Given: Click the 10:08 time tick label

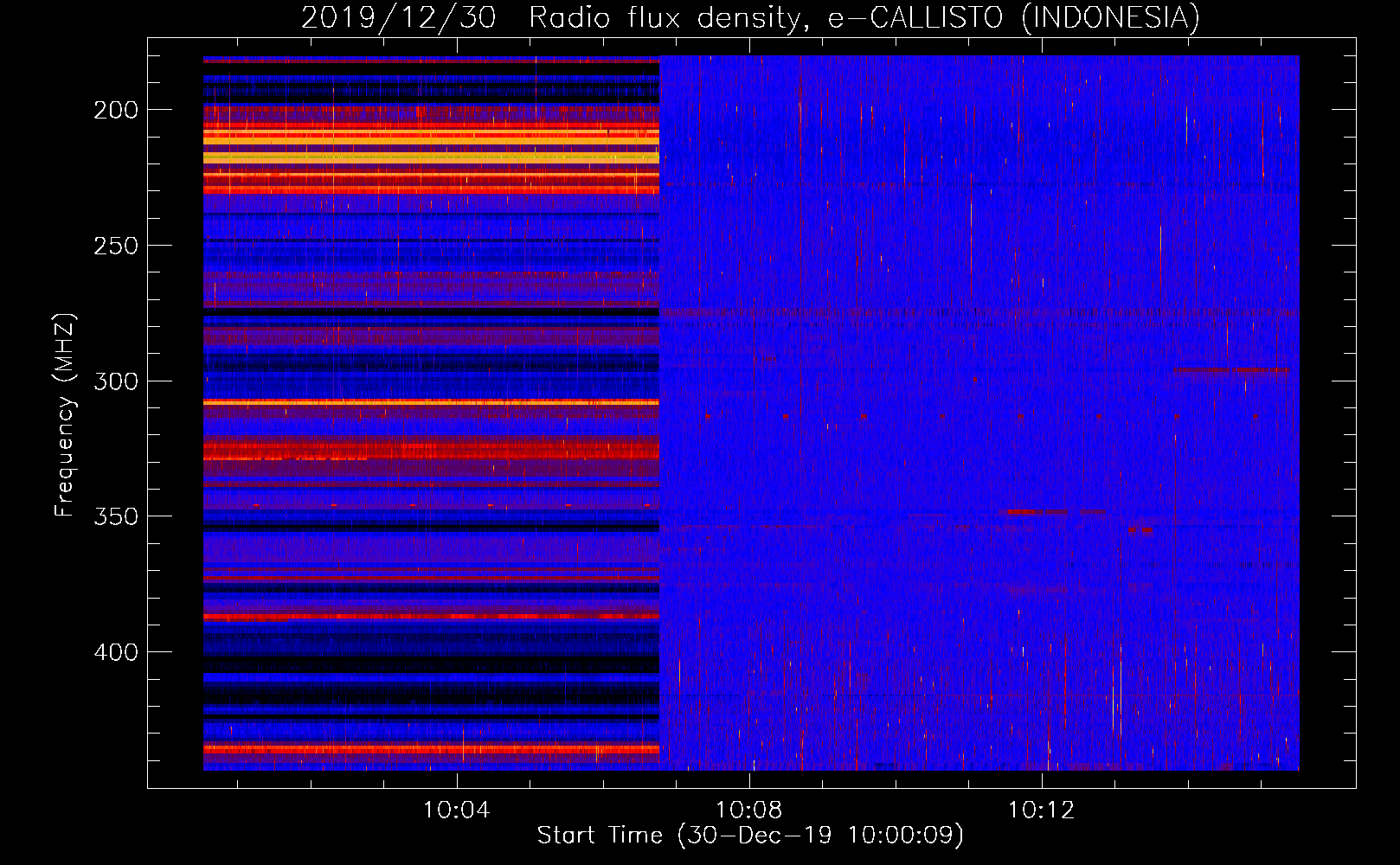Looking at the screenshot, I should pos(748,811).
